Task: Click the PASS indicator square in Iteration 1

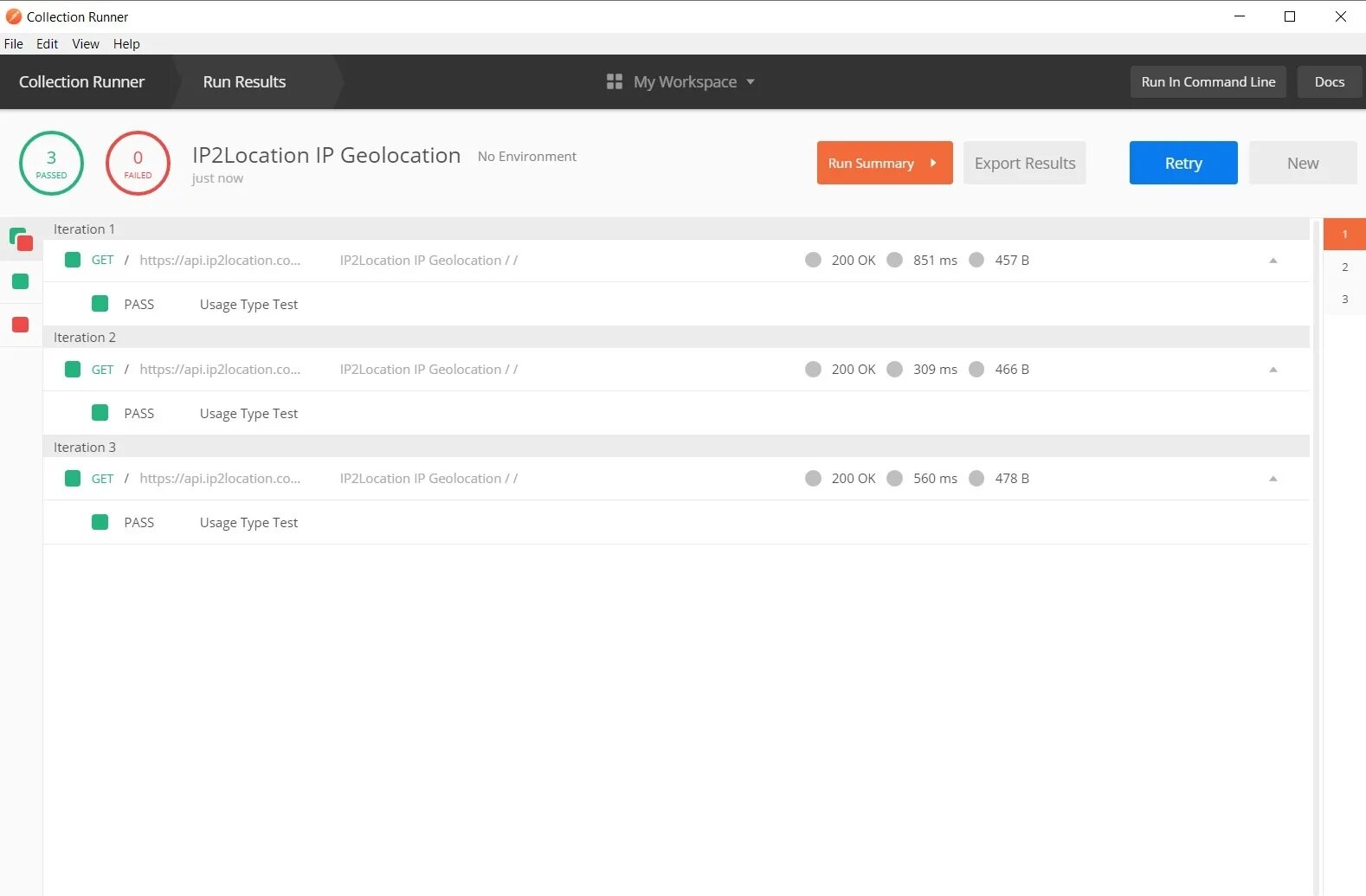Action: coord(100,304)
